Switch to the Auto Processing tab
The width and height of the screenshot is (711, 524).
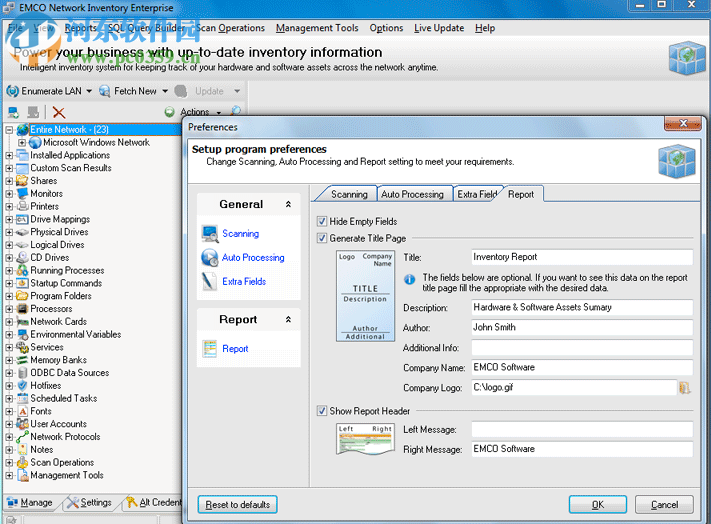click(x=412, y=194)
